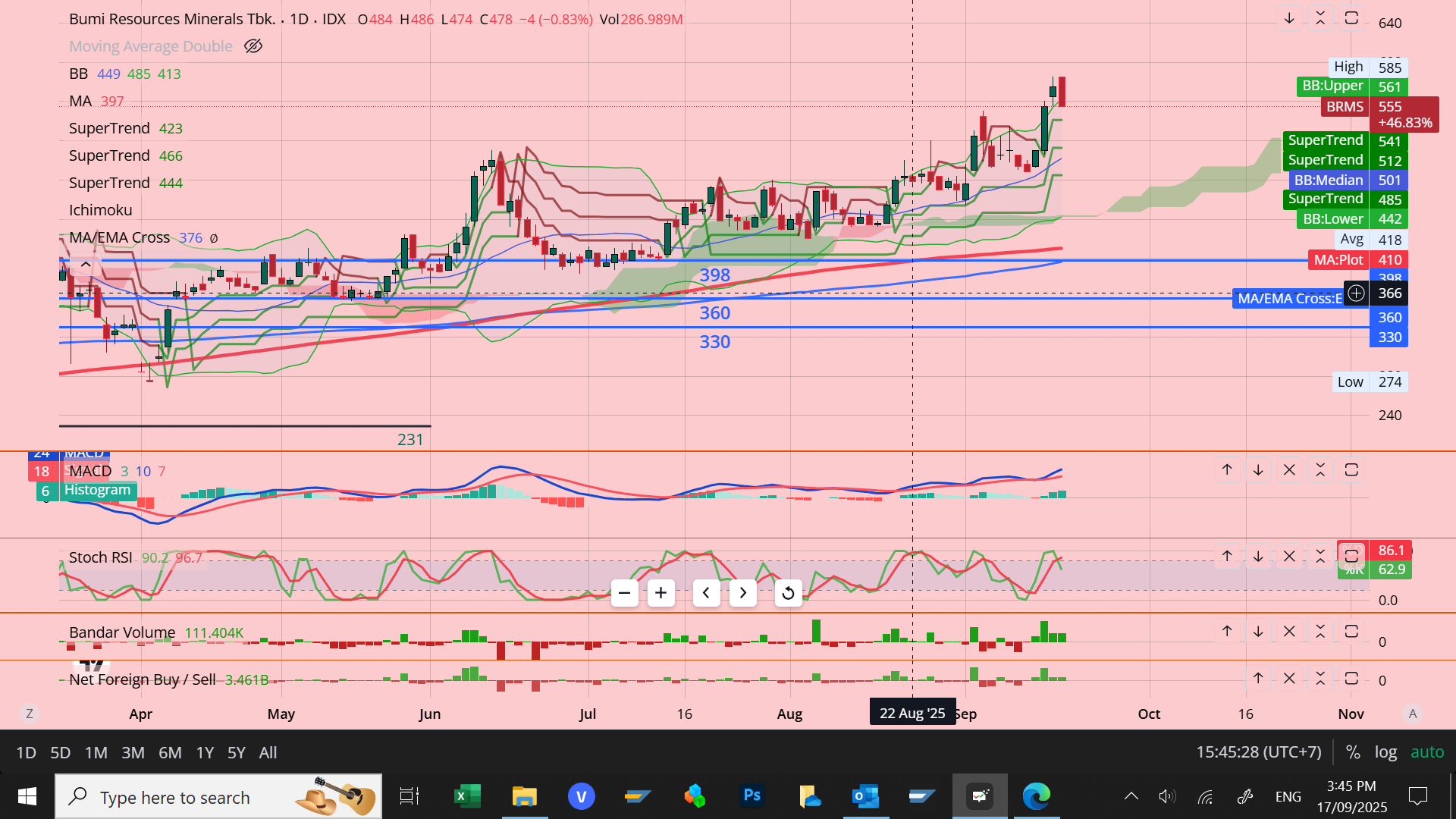Open Excel from the taskbar

coord(467,796)
